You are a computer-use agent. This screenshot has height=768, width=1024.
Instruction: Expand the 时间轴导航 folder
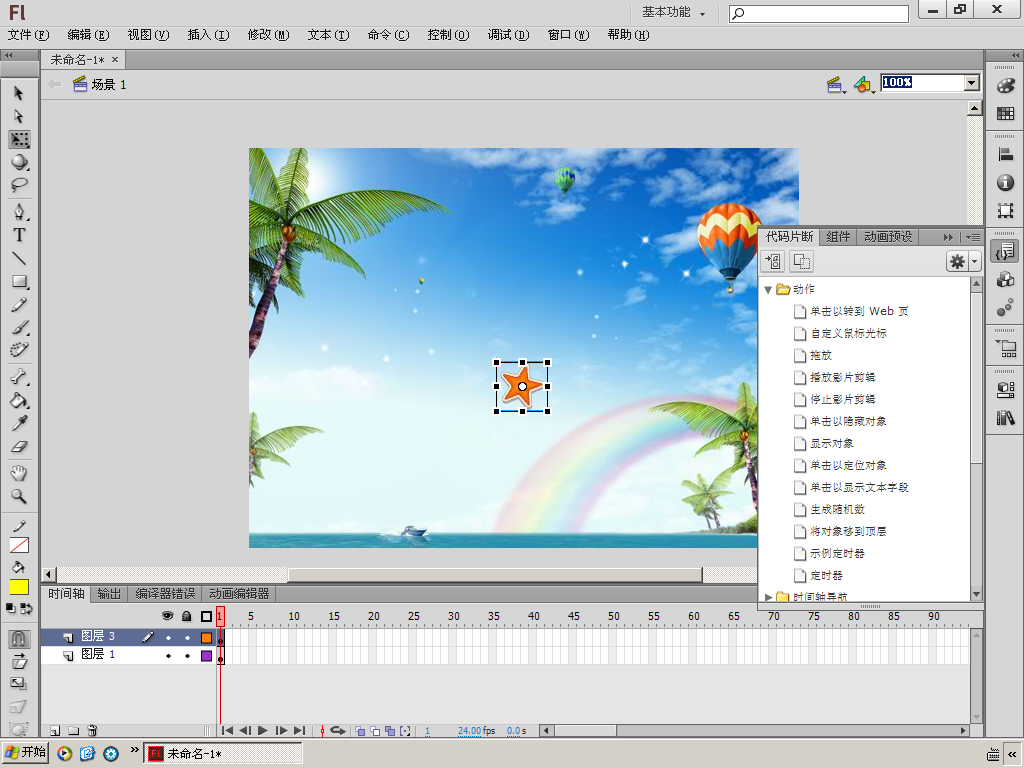tap(769, 597)
